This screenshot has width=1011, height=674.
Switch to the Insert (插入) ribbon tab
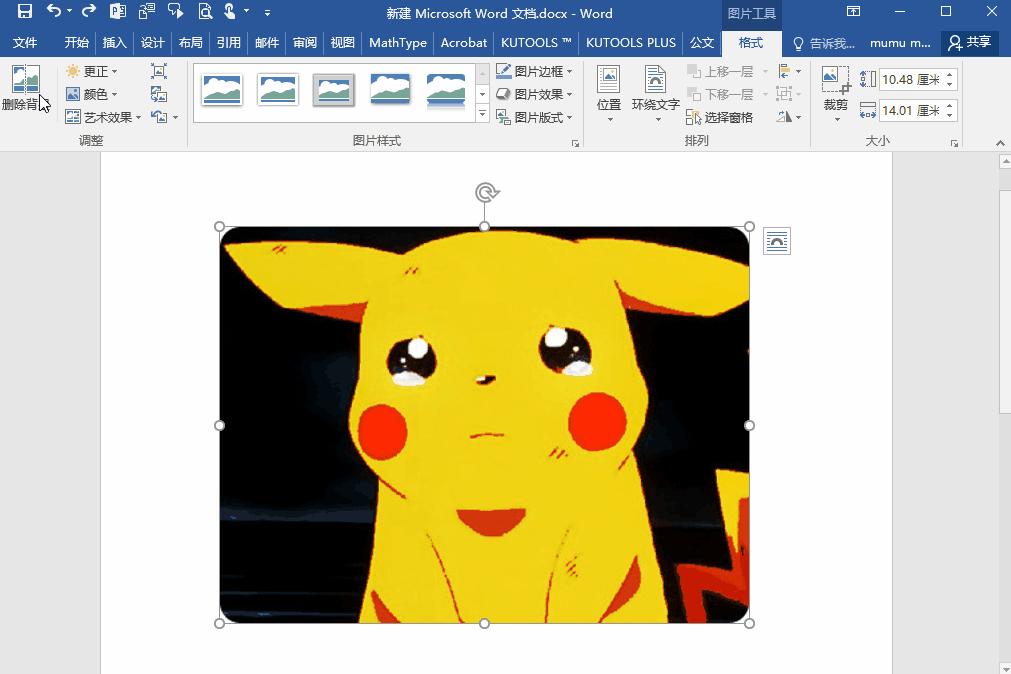(115, 43)
